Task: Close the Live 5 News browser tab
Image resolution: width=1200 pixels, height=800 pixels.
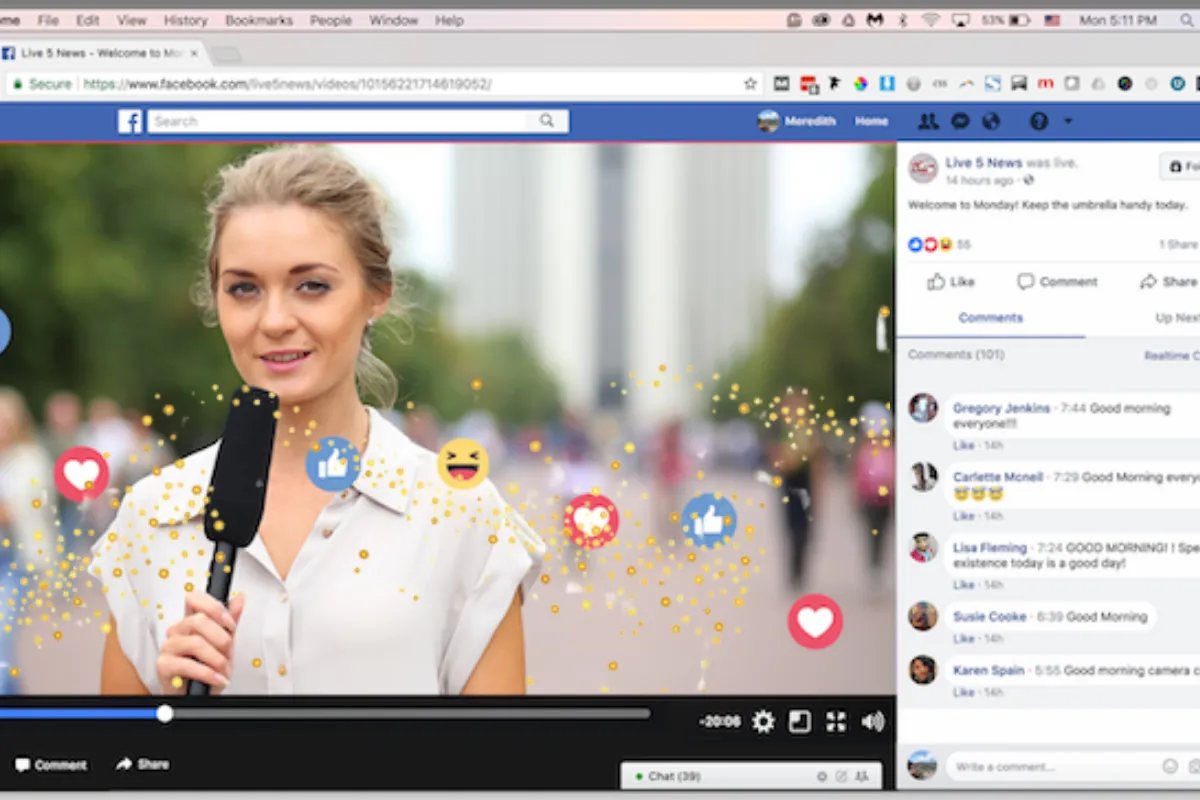Action: 194,53
